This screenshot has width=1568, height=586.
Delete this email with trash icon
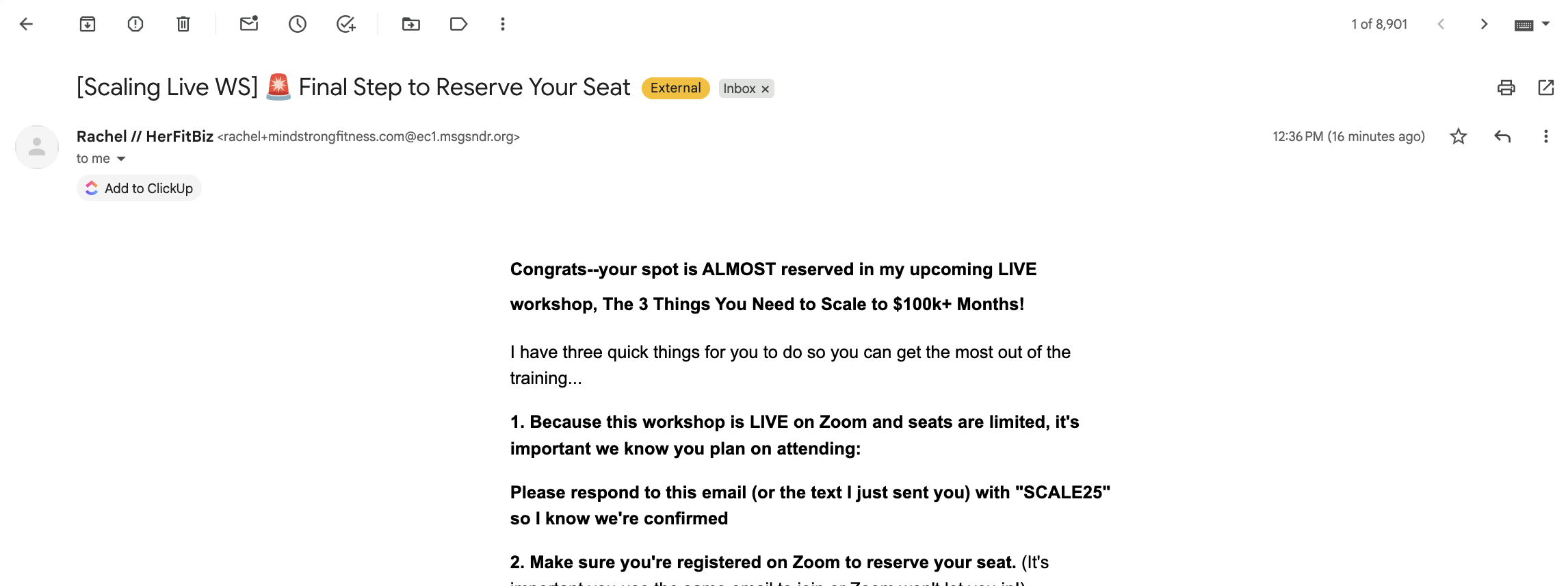183,25
